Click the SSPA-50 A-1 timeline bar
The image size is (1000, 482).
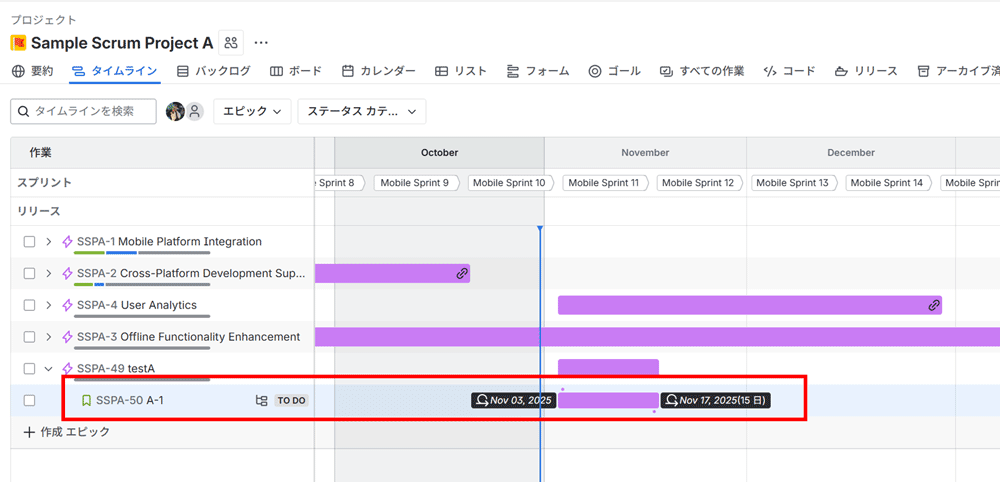(x=608, y=400)
